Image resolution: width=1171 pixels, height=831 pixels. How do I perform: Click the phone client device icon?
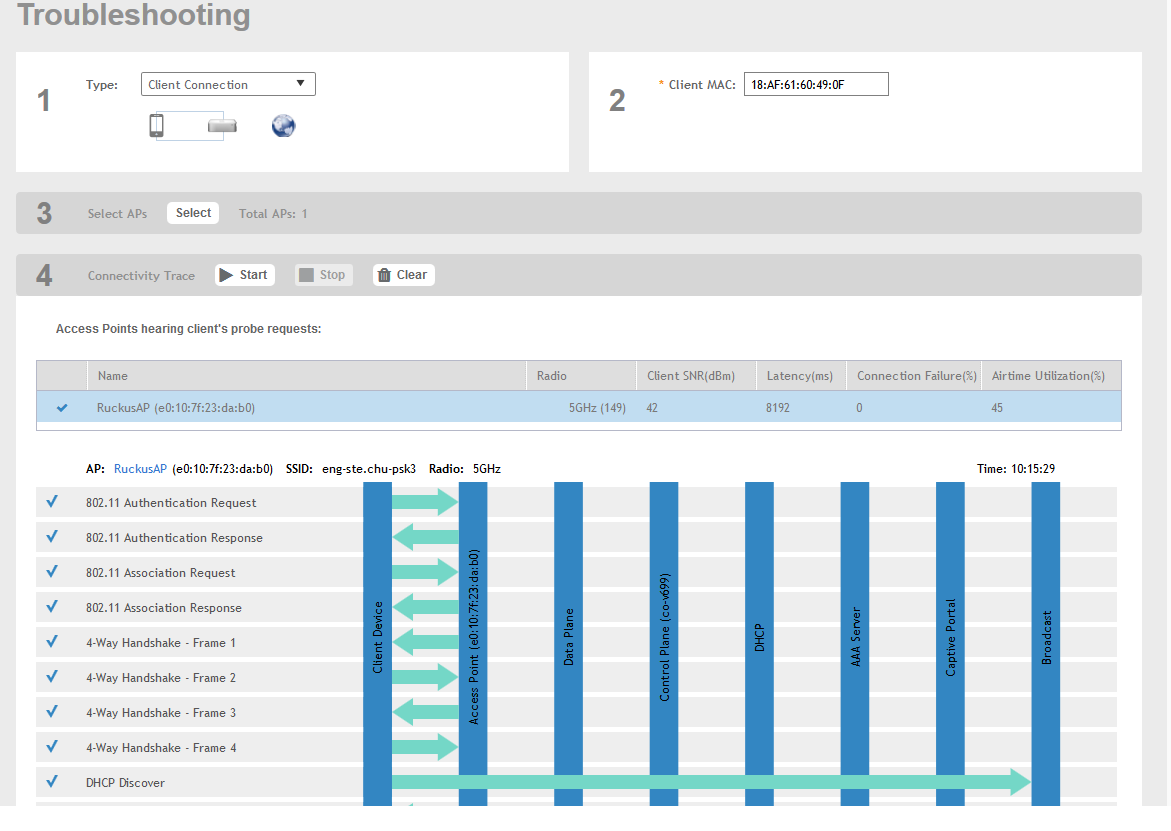(156, 126)
